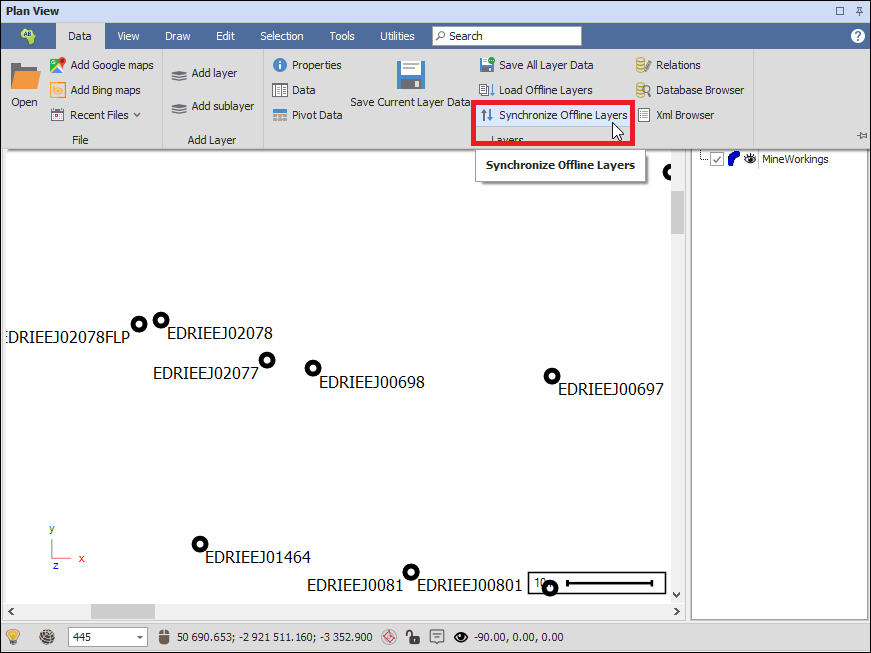Click Save Current Layer Data floppy icon
This screenshot has height=653, width=871.
click(x=410, y=77)
